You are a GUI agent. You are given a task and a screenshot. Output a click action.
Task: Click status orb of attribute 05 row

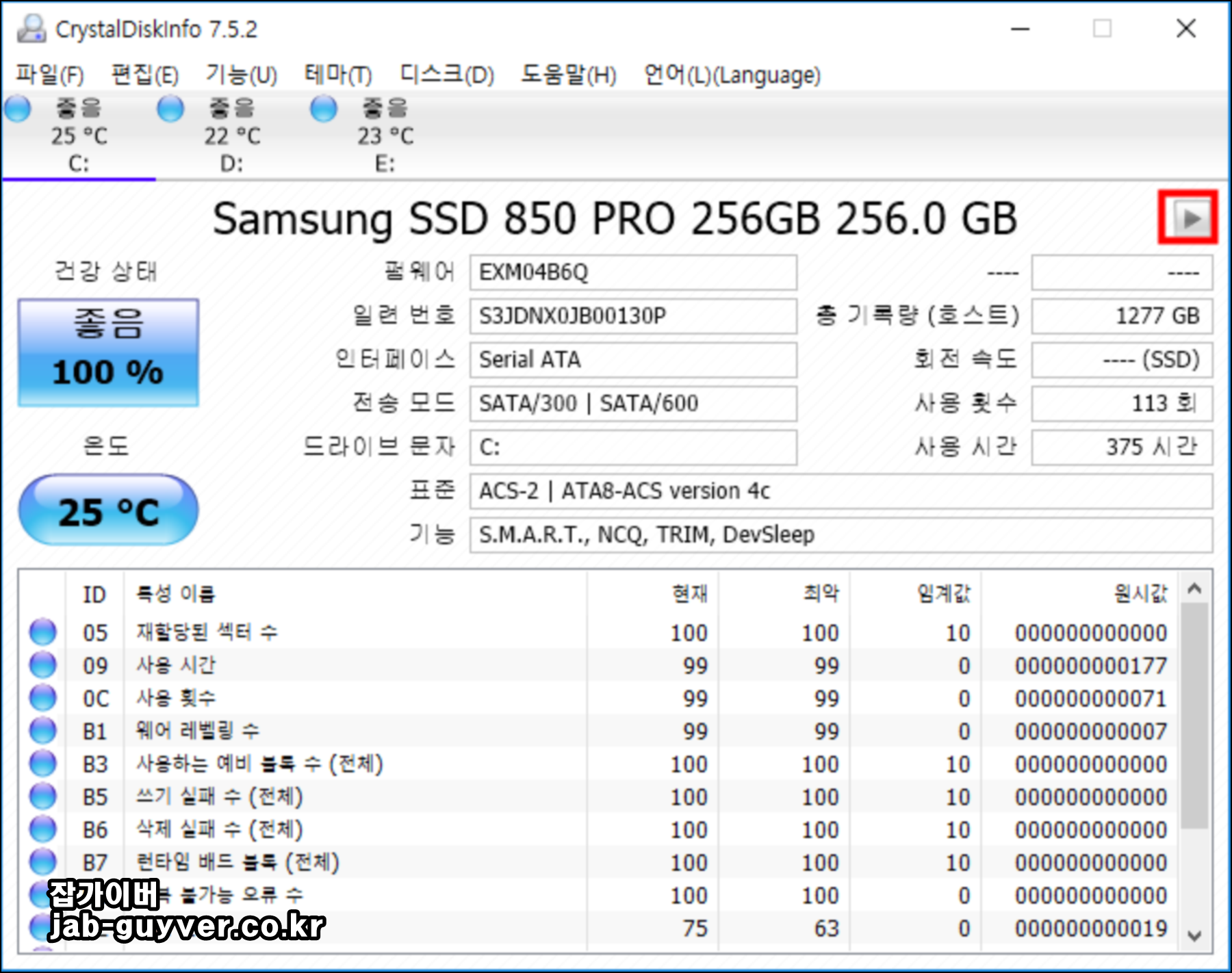42,632
